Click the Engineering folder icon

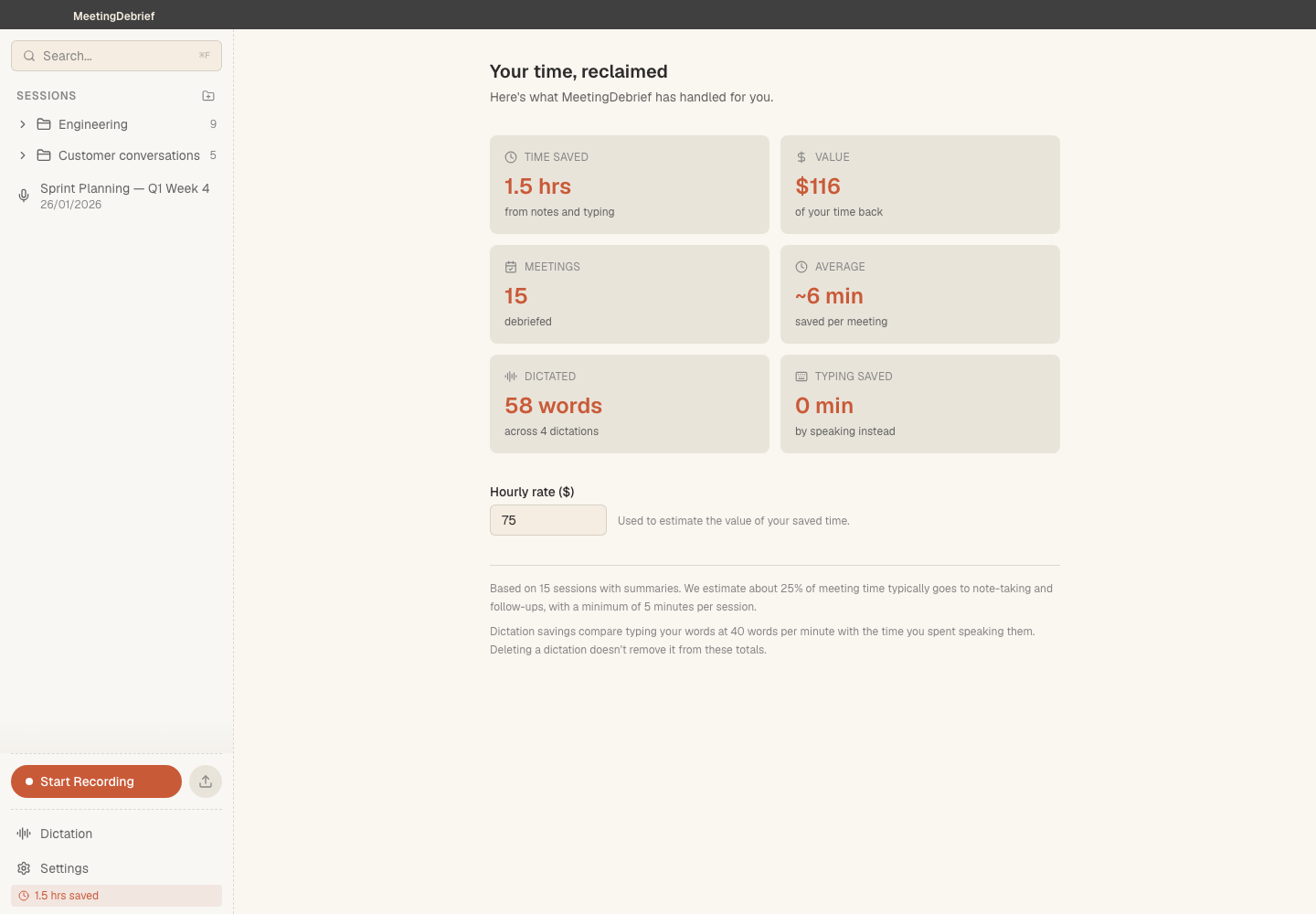click(44, 124)
